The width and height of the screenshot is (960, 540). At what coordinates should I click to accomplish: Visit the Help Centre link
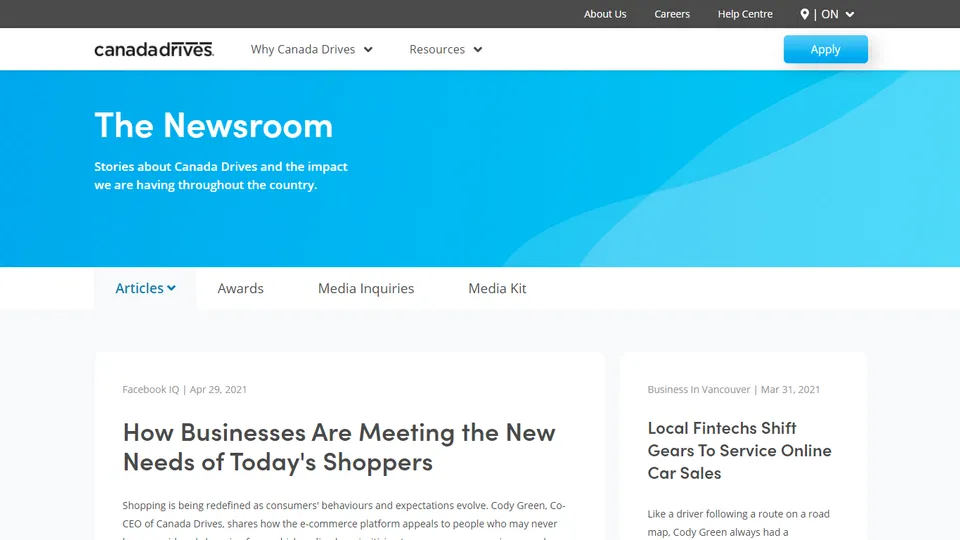(x=745, y=14)
